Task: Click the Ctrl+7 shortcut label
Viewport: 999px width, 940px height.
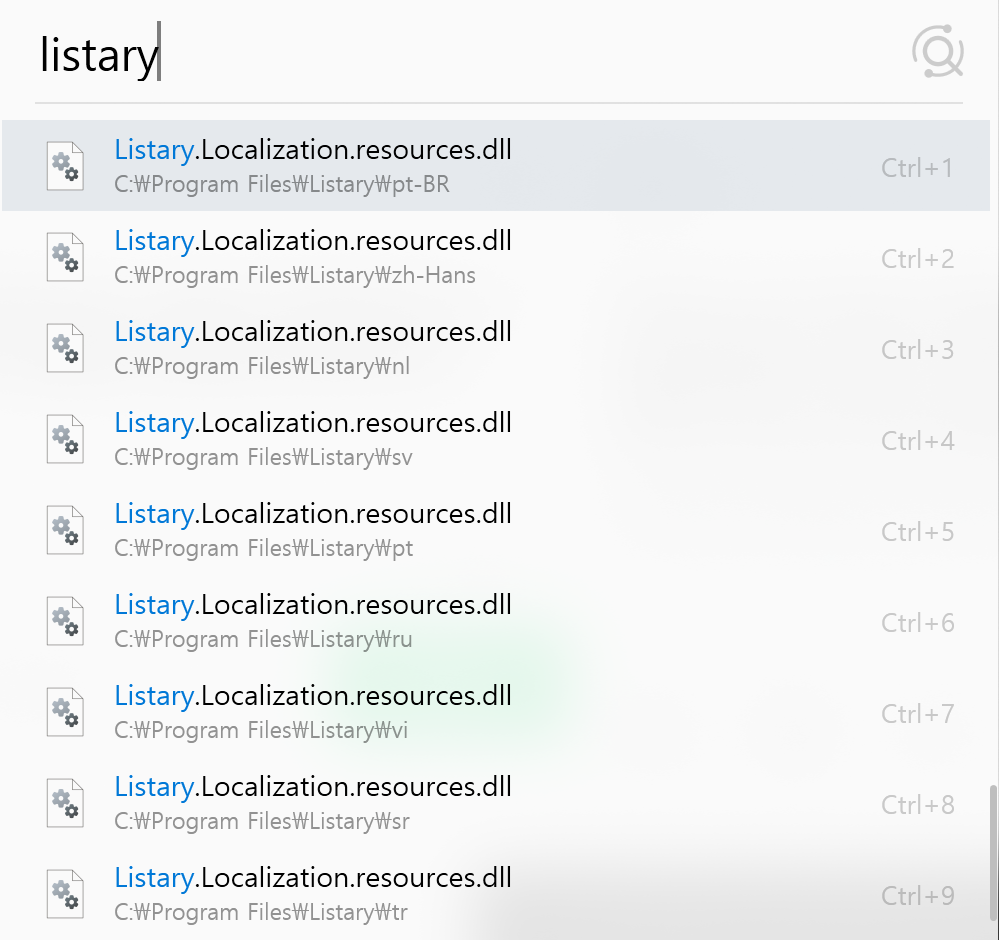Action: pos(917,715)
